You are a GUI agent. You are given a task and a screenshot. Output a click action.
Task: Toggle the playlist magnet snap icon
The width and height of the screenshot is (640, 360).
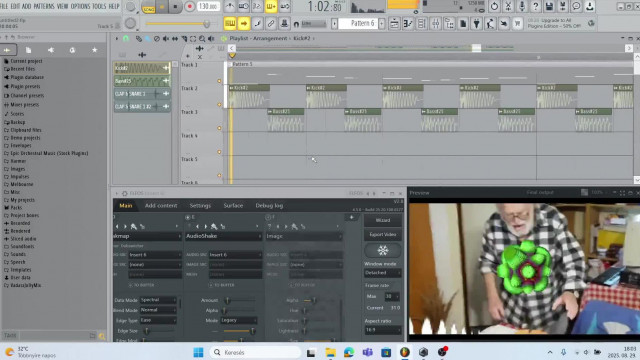126,38
